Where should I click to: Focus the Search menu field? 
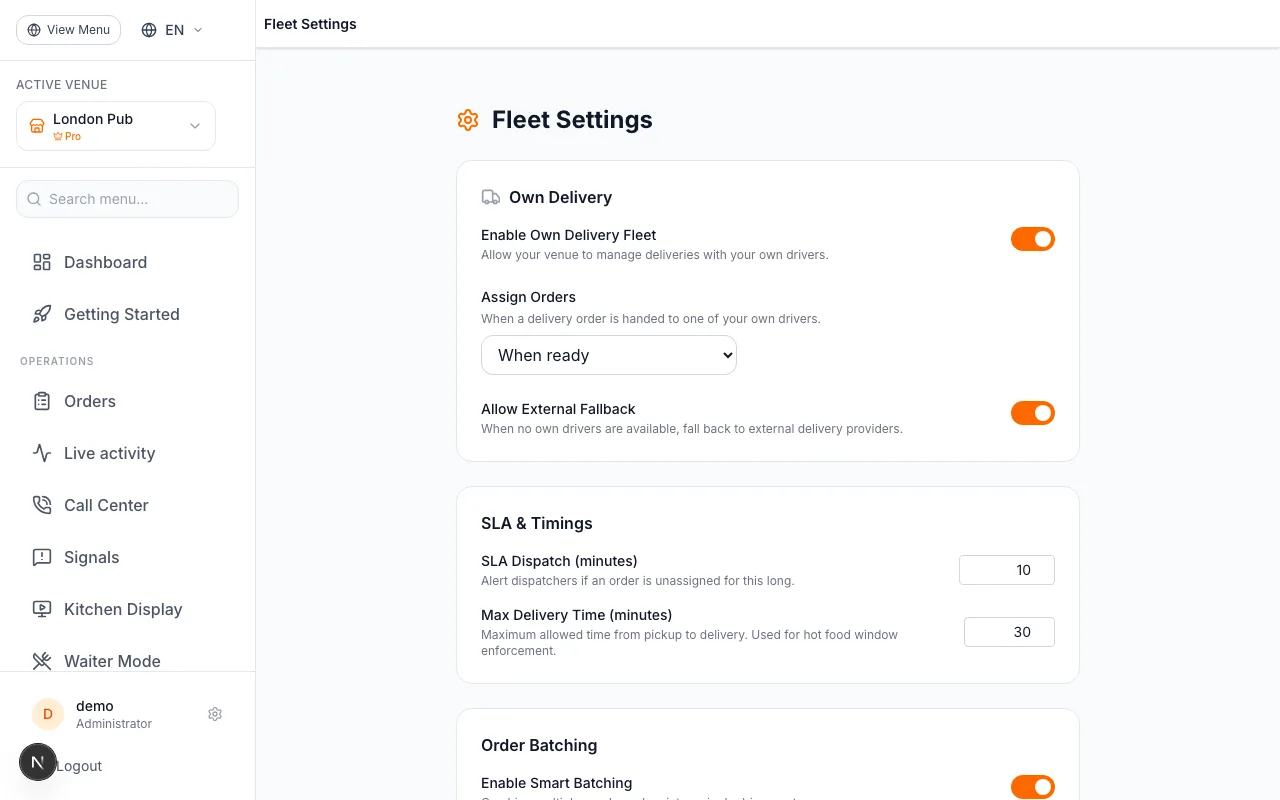128,199
